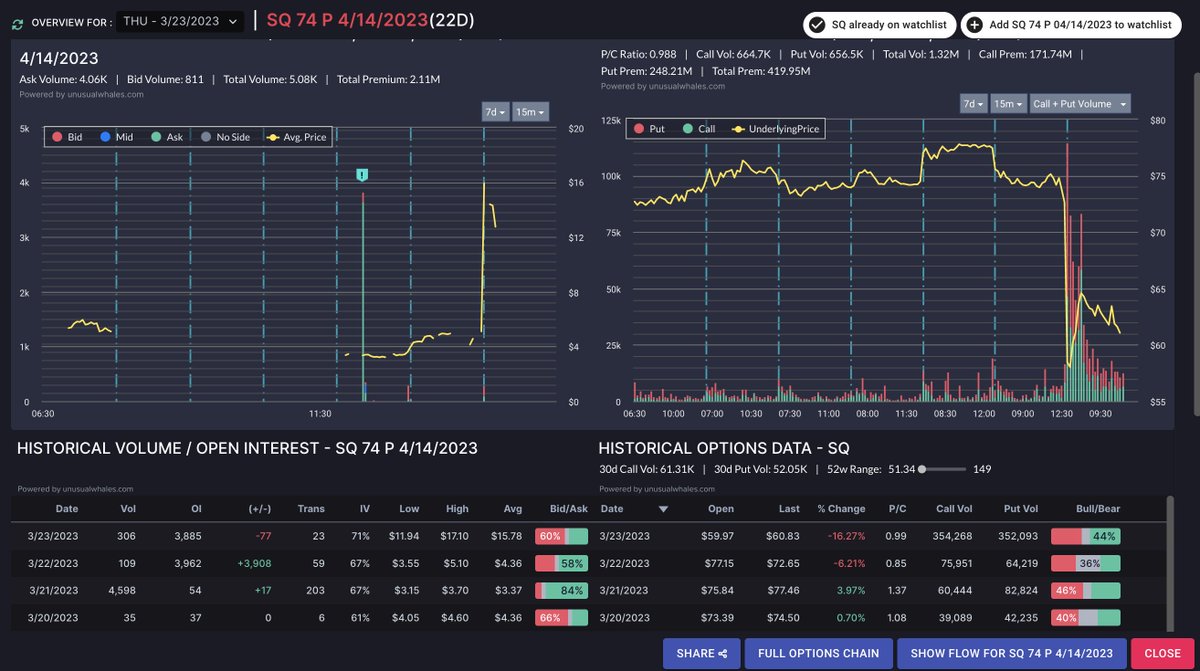
Task: Click SHOW FLOW FOR SQ 74 P 4/14/2023
Action: click(x=1012, y=653)
